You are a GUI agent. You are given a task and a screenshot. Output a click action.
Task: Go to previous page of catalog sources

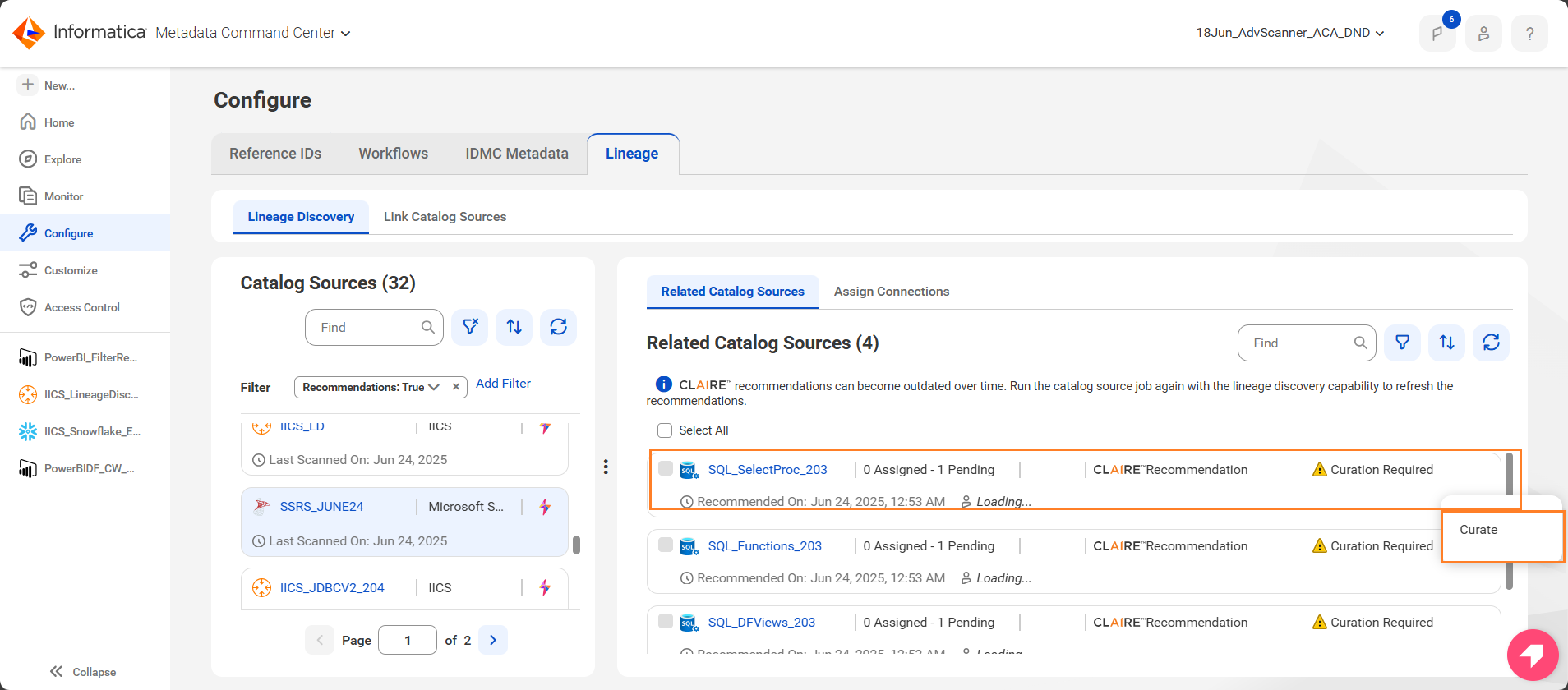click(x=320, y=640)
